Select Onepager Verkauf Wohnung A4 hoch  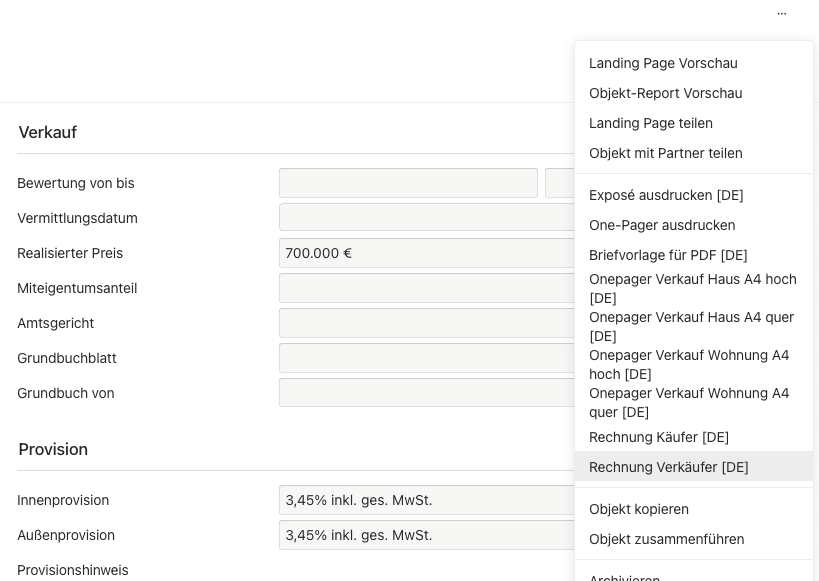(688, 365)
